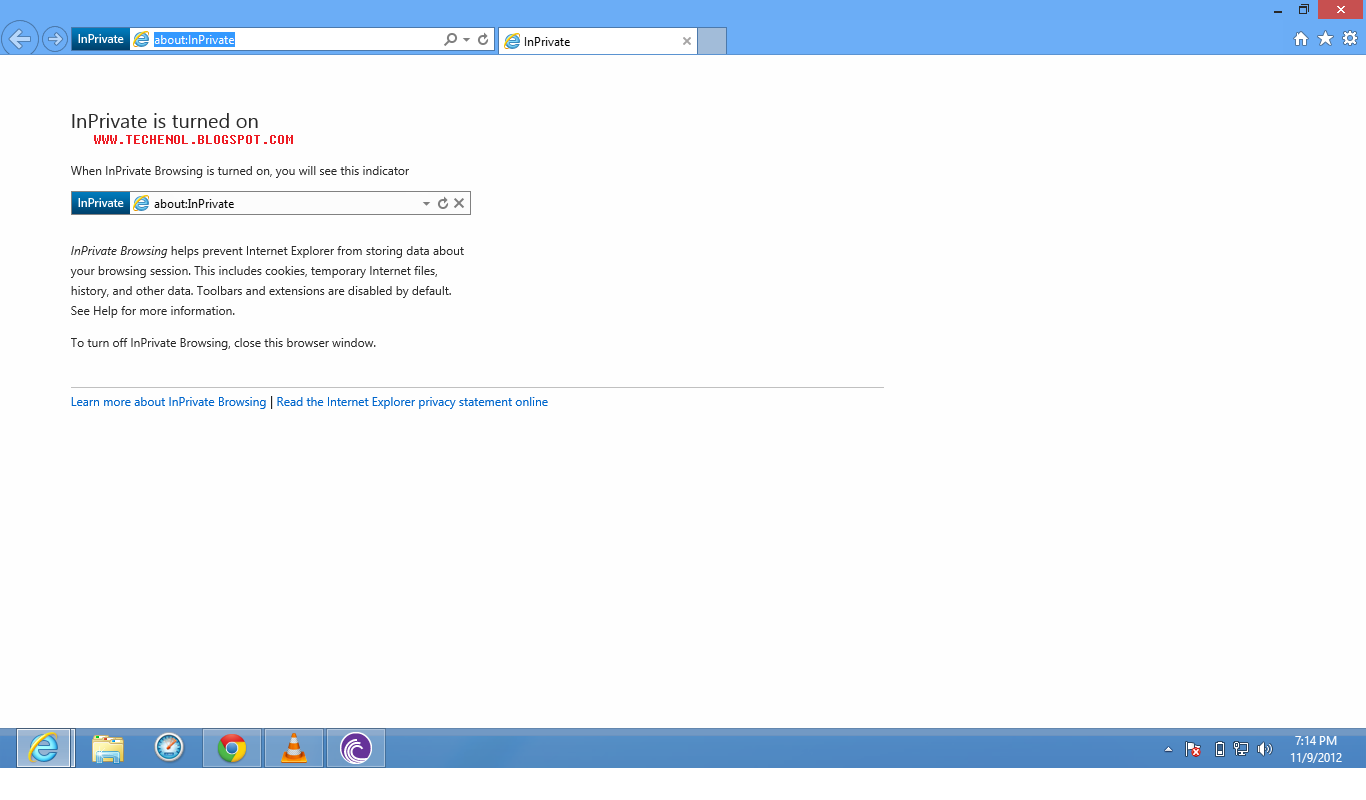Click the search magnifier icon in address bar

tap(450, 39)
